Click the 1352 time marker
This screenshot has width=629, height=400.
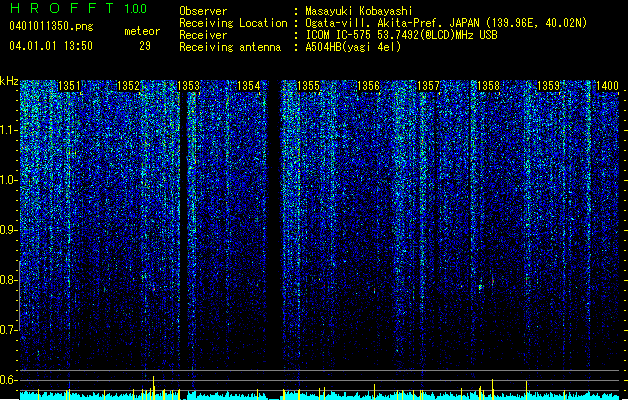(x=128, y=86)
